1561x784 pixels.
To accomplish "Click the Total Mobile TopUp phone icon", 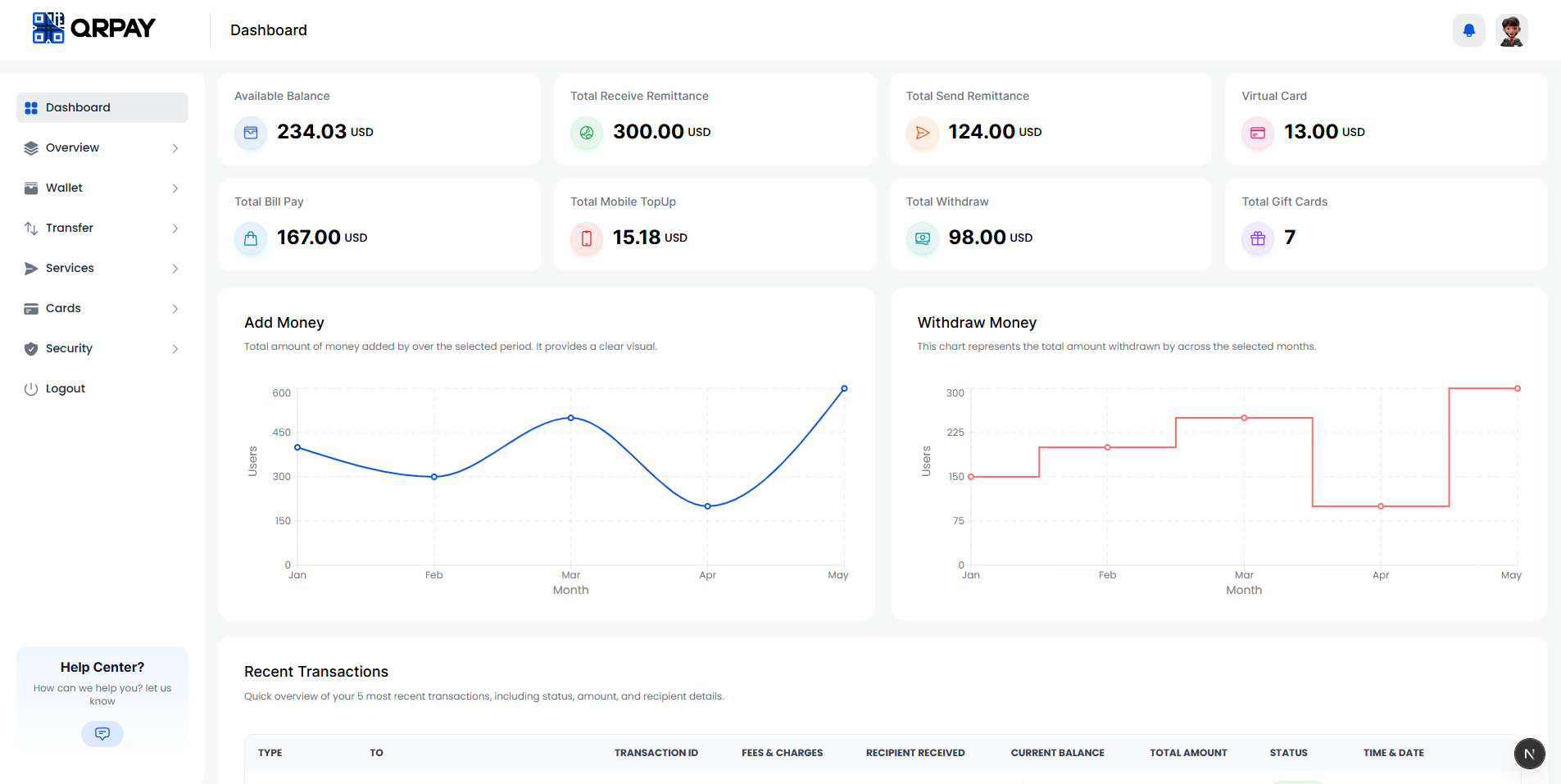I will [x=586, y=238].
